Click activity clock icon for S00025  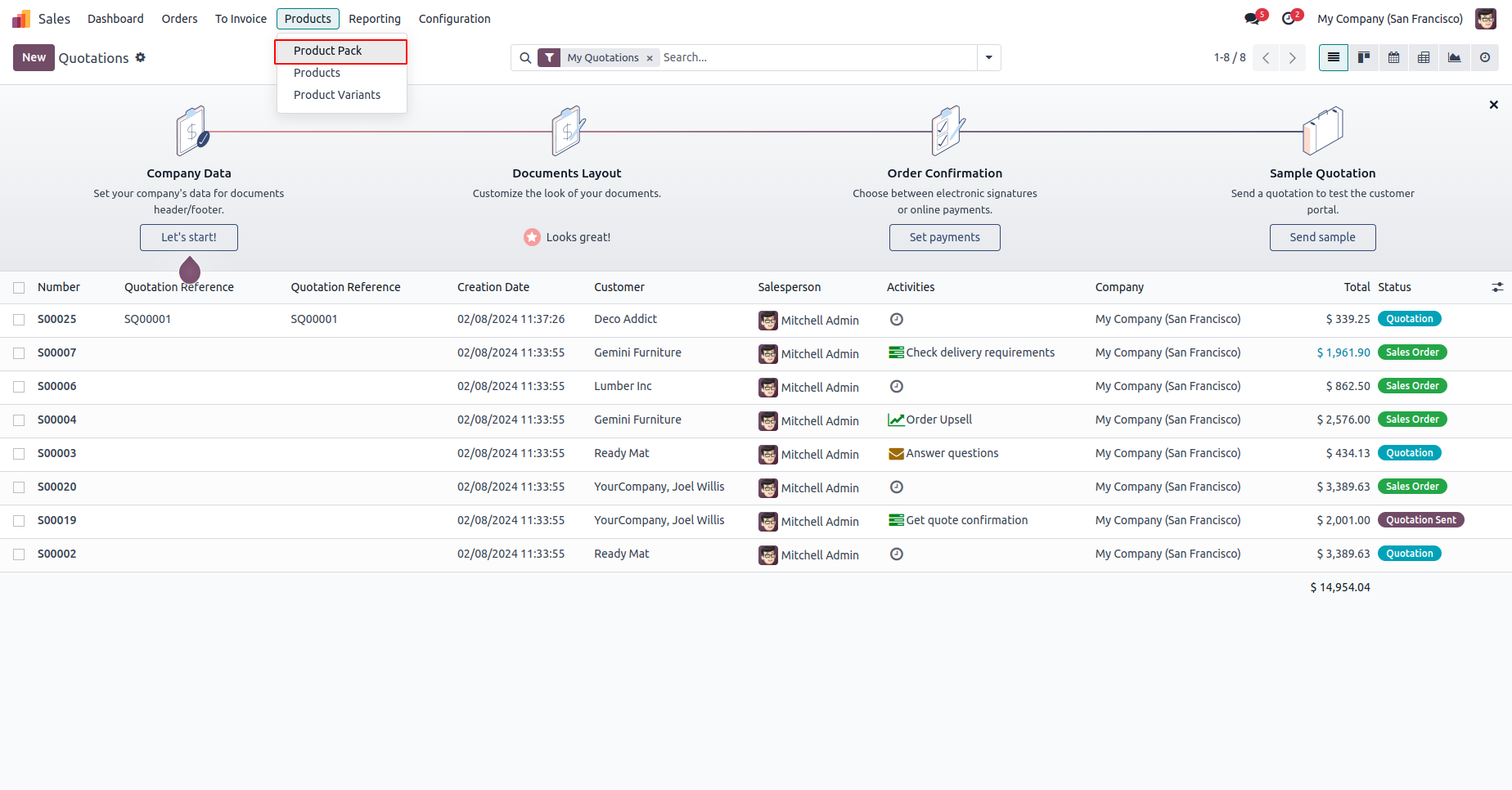coord(897,319)
